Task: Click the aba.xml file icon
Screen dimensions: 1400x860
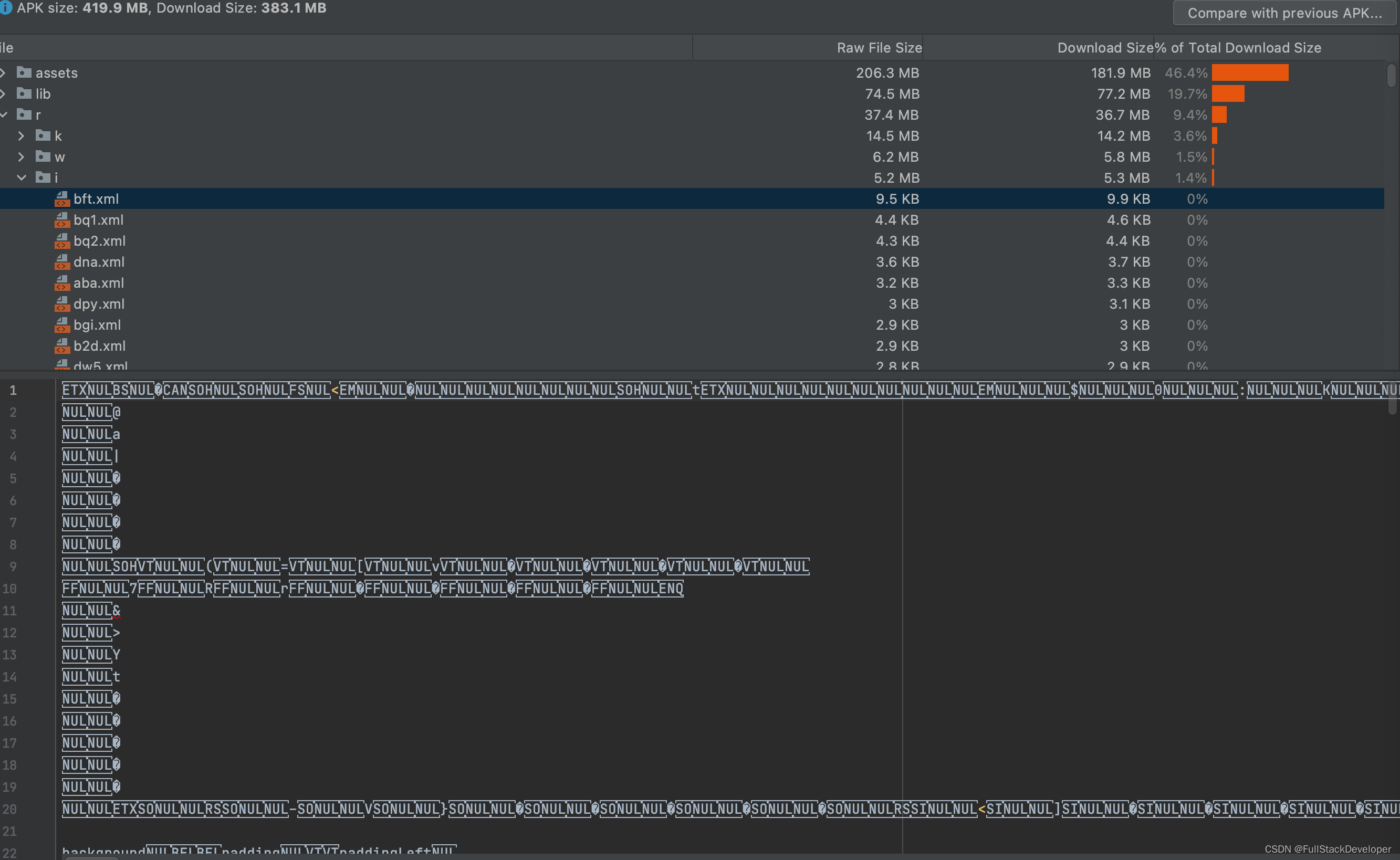Action: coord(62,284)
